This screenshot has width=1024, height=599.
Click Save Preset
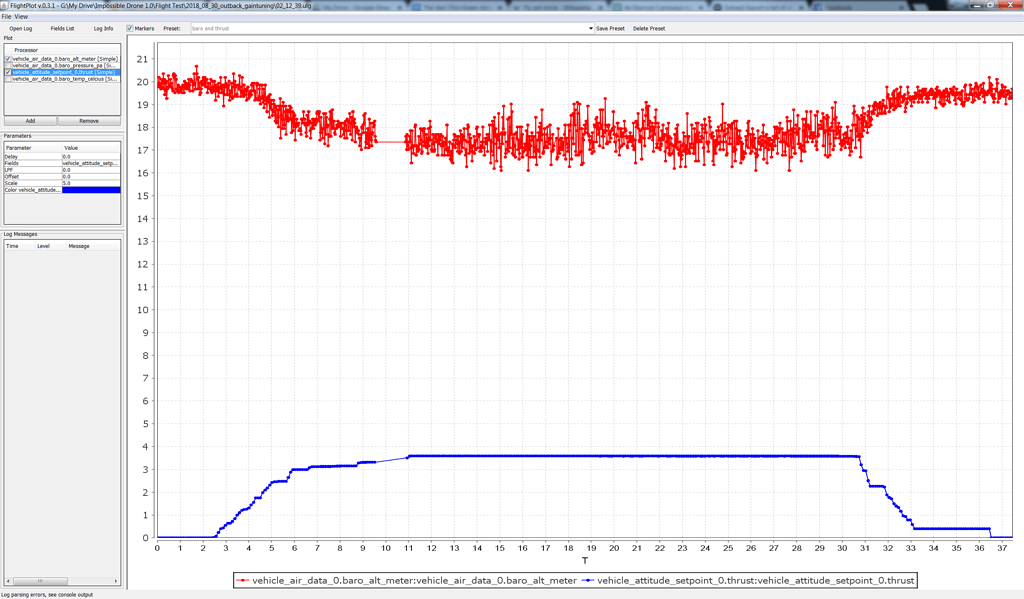point(610,29)
